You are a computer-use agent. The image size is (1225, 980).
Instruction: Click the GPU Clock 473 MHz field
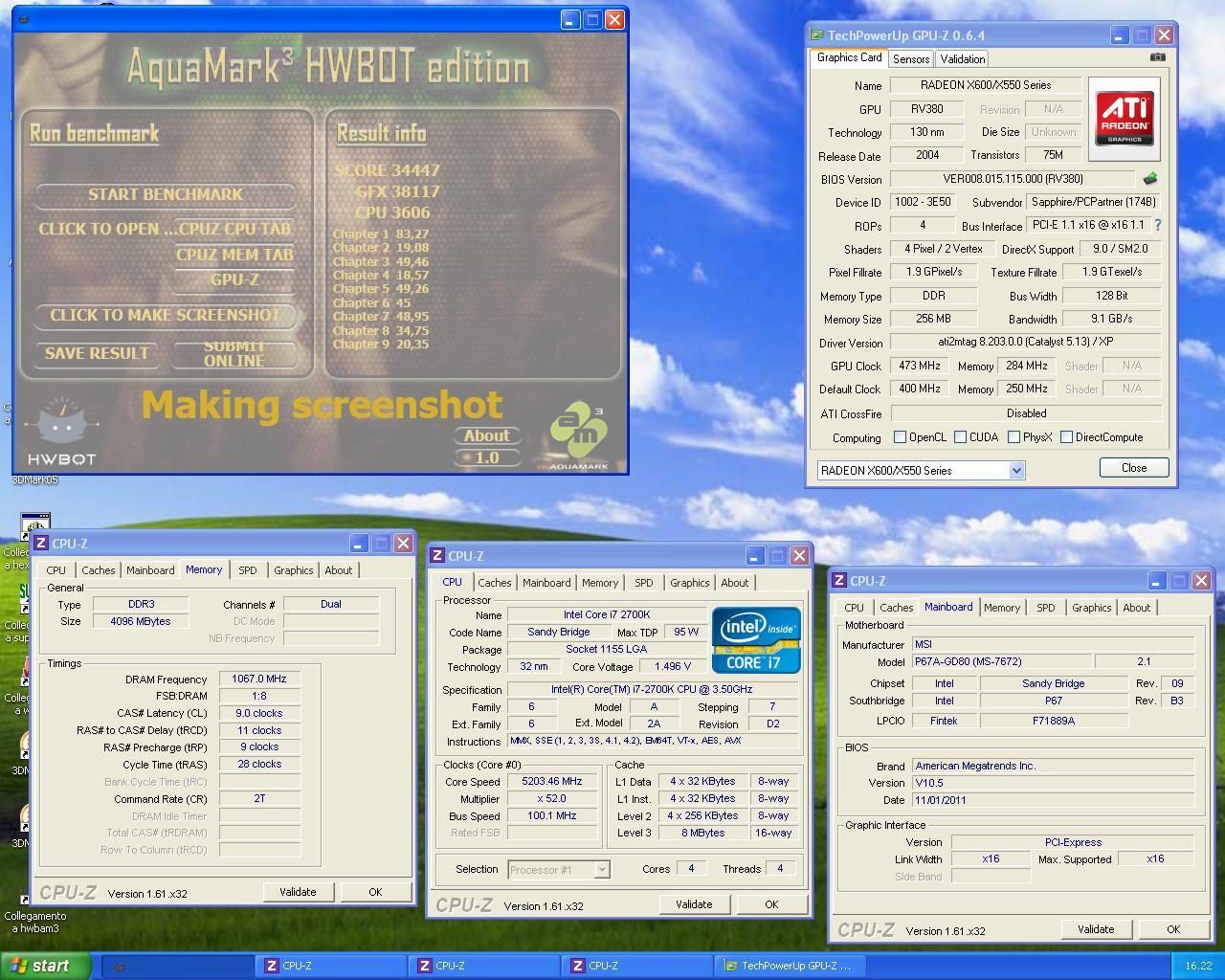(920, 366)
